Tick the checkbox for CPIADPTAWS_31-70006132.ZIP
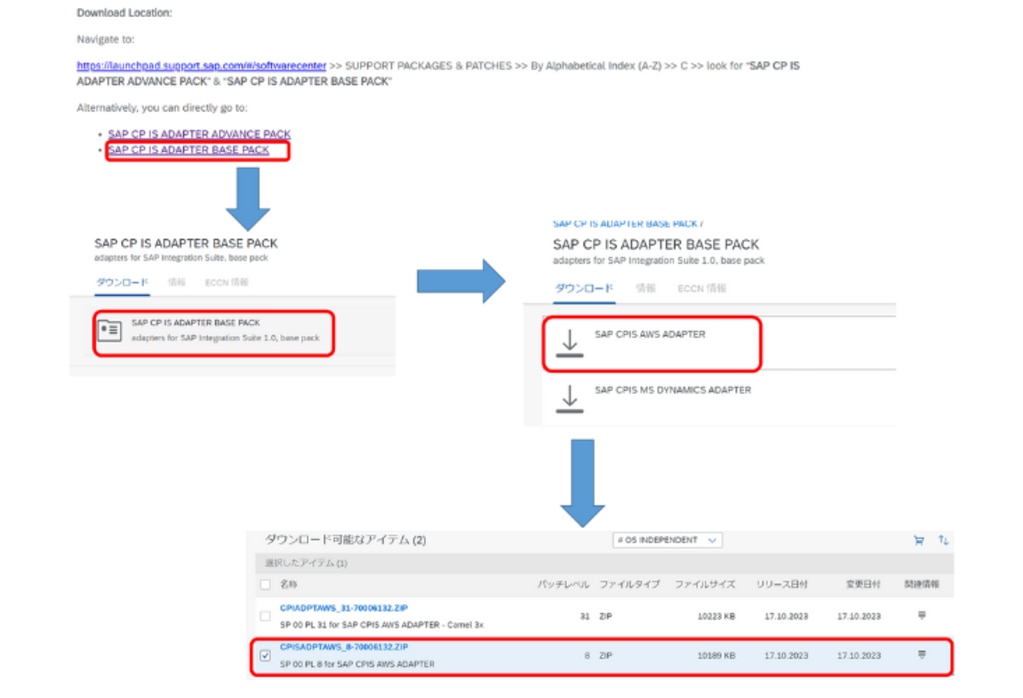This screenshot has width=1023, height=698. [265, 616]
